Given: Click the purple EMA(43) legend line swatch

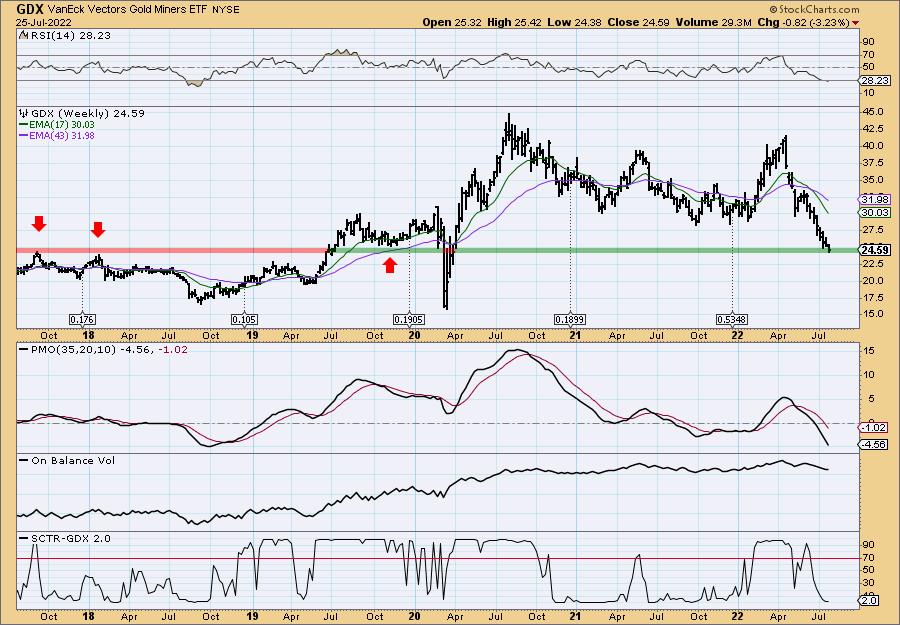Looking at the screenshot, I should pos(23,135).
